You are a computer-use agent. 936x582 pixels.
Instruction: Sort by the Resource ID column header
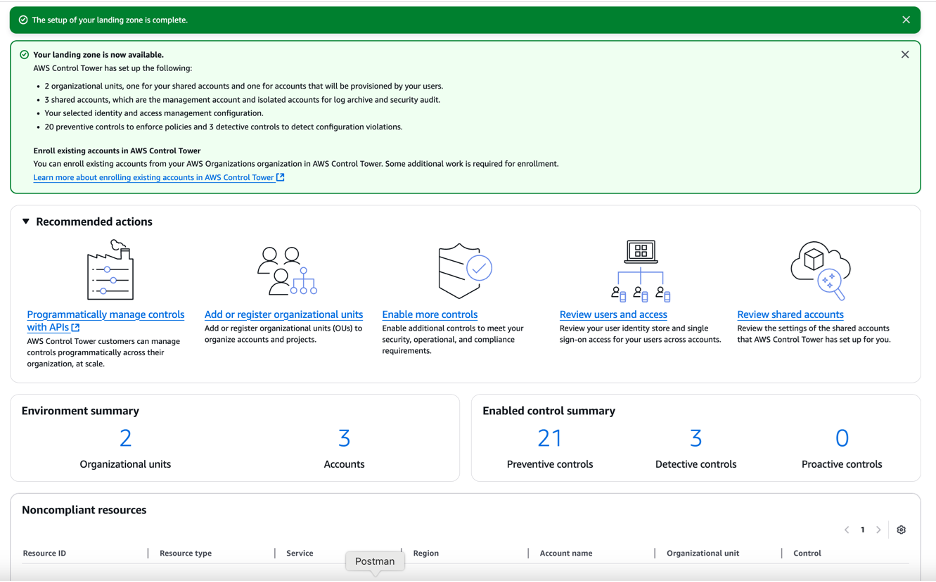point(44,553)
